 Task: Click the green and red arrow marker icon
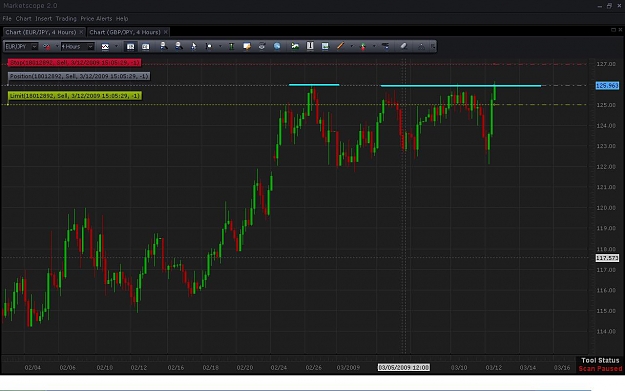pyautogui.click(x=363, y=47)
